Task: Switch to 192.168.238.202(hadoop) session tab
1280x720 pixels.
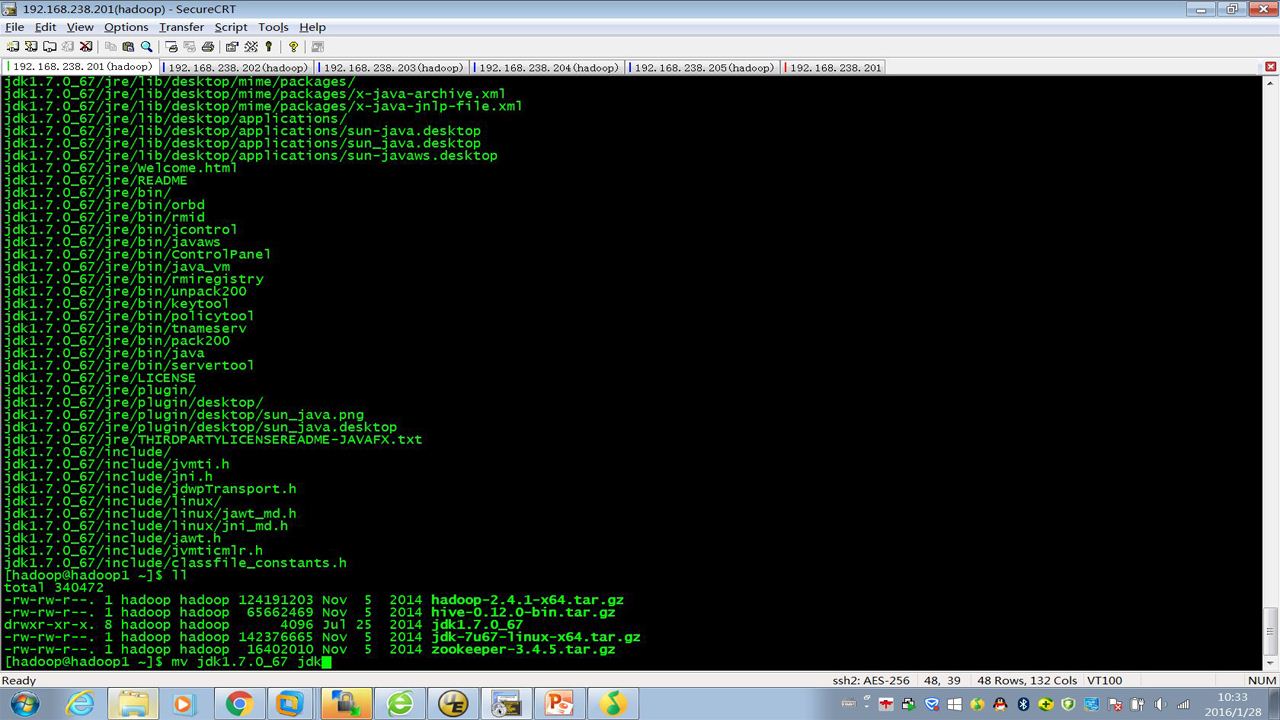Action: point(236,67)
